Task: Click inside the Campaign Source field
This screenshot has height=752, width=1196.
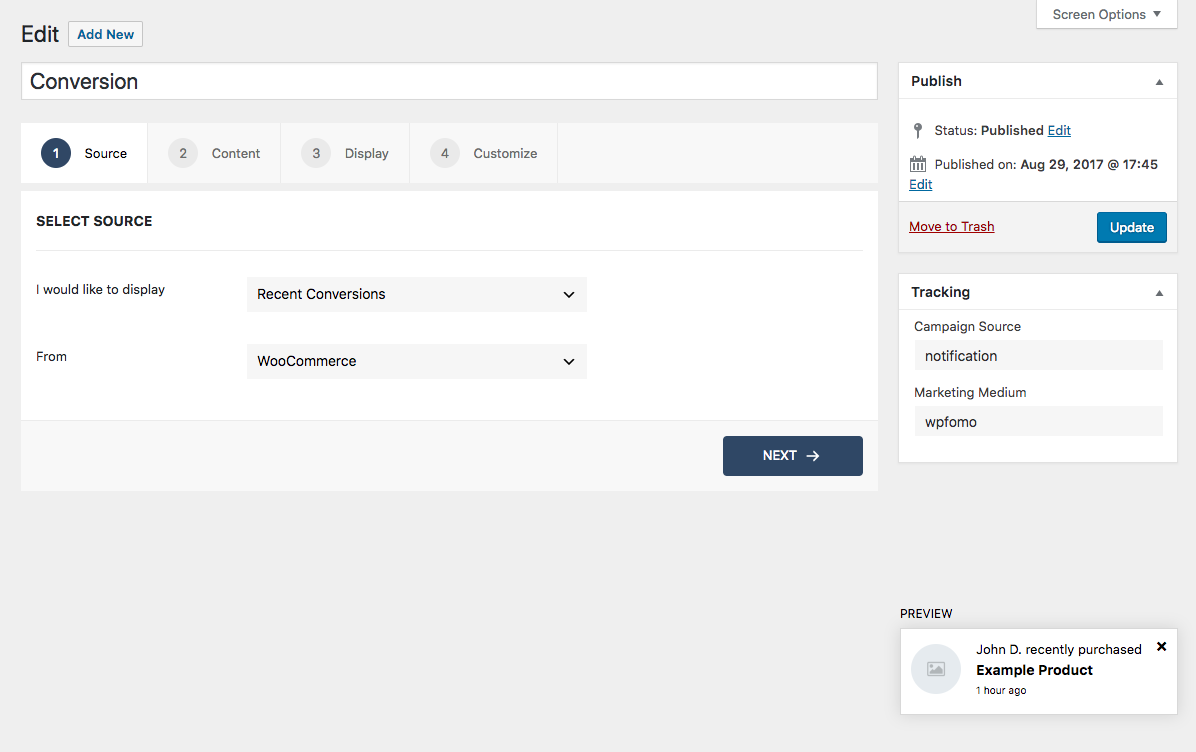Action: [x=1038, y=355]
